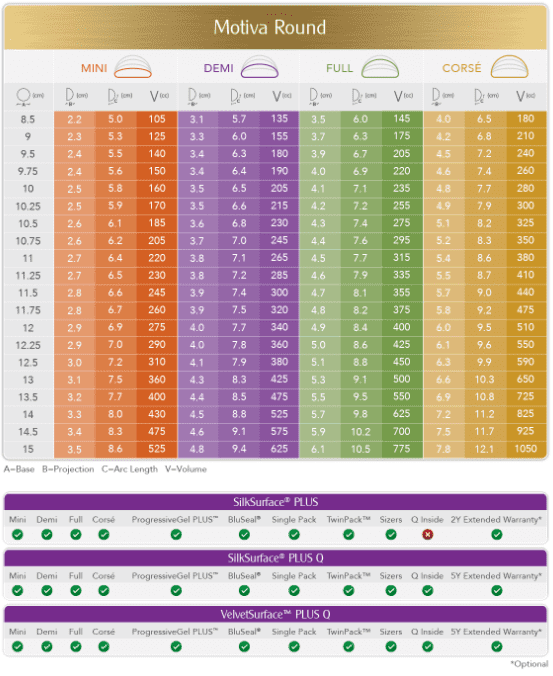This screenshot has height=676, width=553.
Task: Click SilkSurface PLUS Q ProgressiveGel PLUS checkmark
Action: [176, 591]
